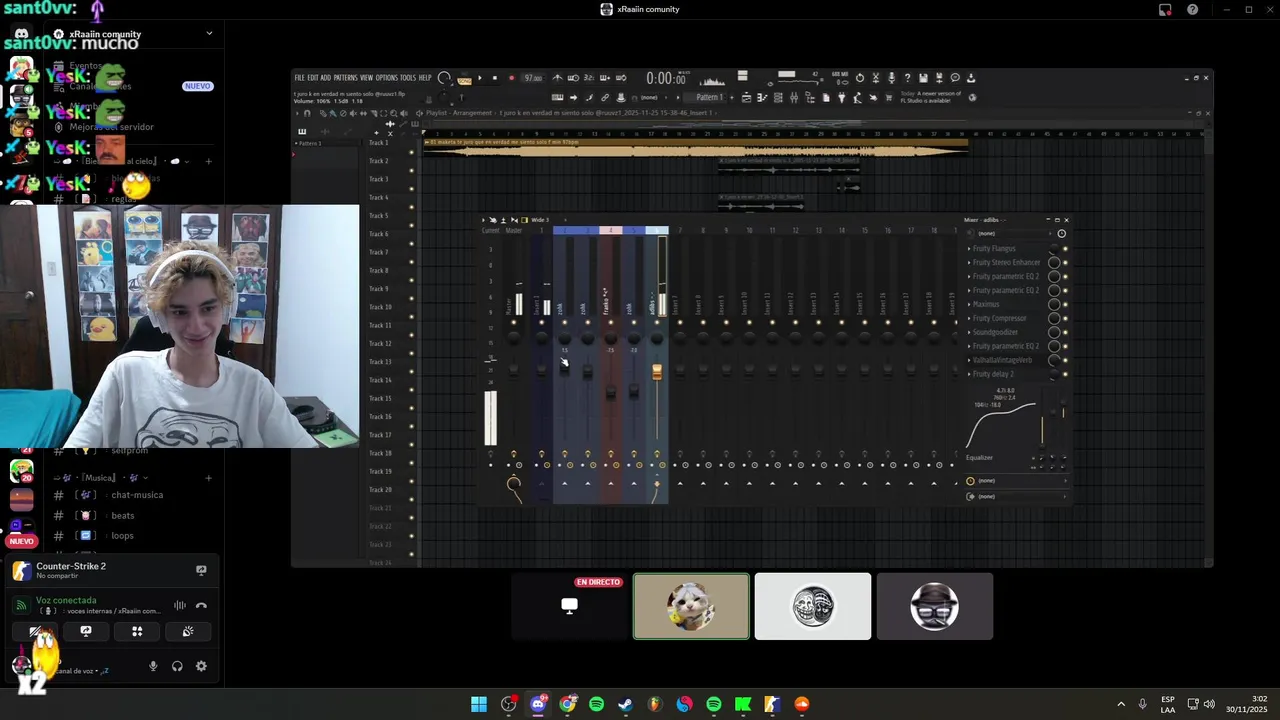Screen dimensions: 1280x720
Task: Click the tempo value field in FL Studio
Action: pyautogui.click(x=534, y=77)
